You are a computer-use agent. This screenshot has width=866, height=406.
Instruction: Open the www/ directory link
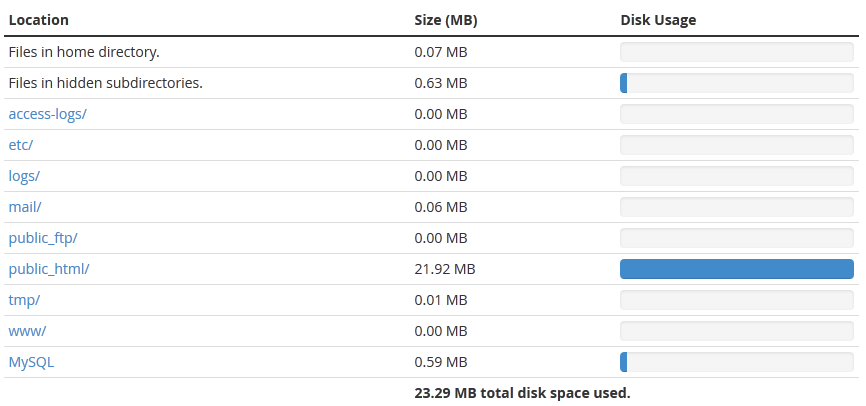click(27, 331)
